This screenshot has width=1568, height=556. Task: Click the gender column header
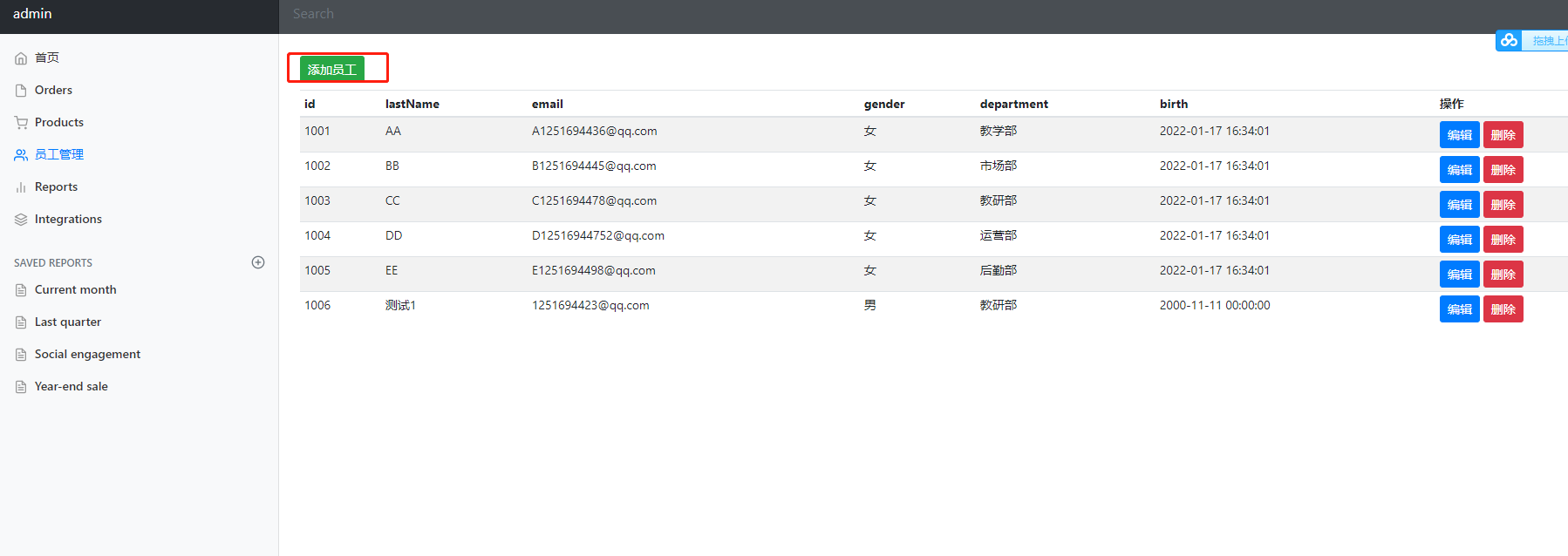point(884,104)
